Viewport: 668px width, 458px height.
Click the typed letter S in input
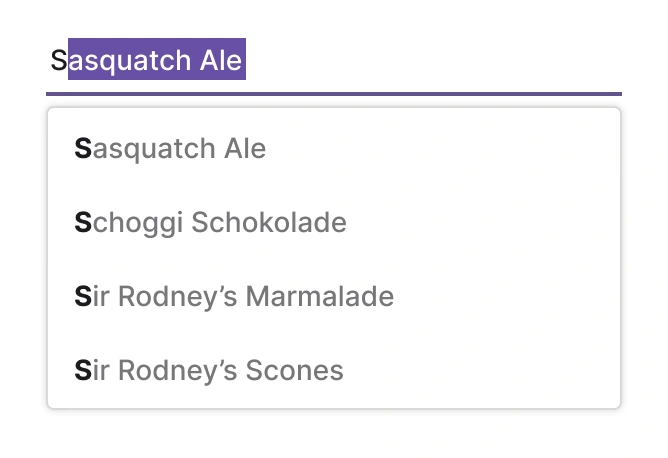click(58, 61)
